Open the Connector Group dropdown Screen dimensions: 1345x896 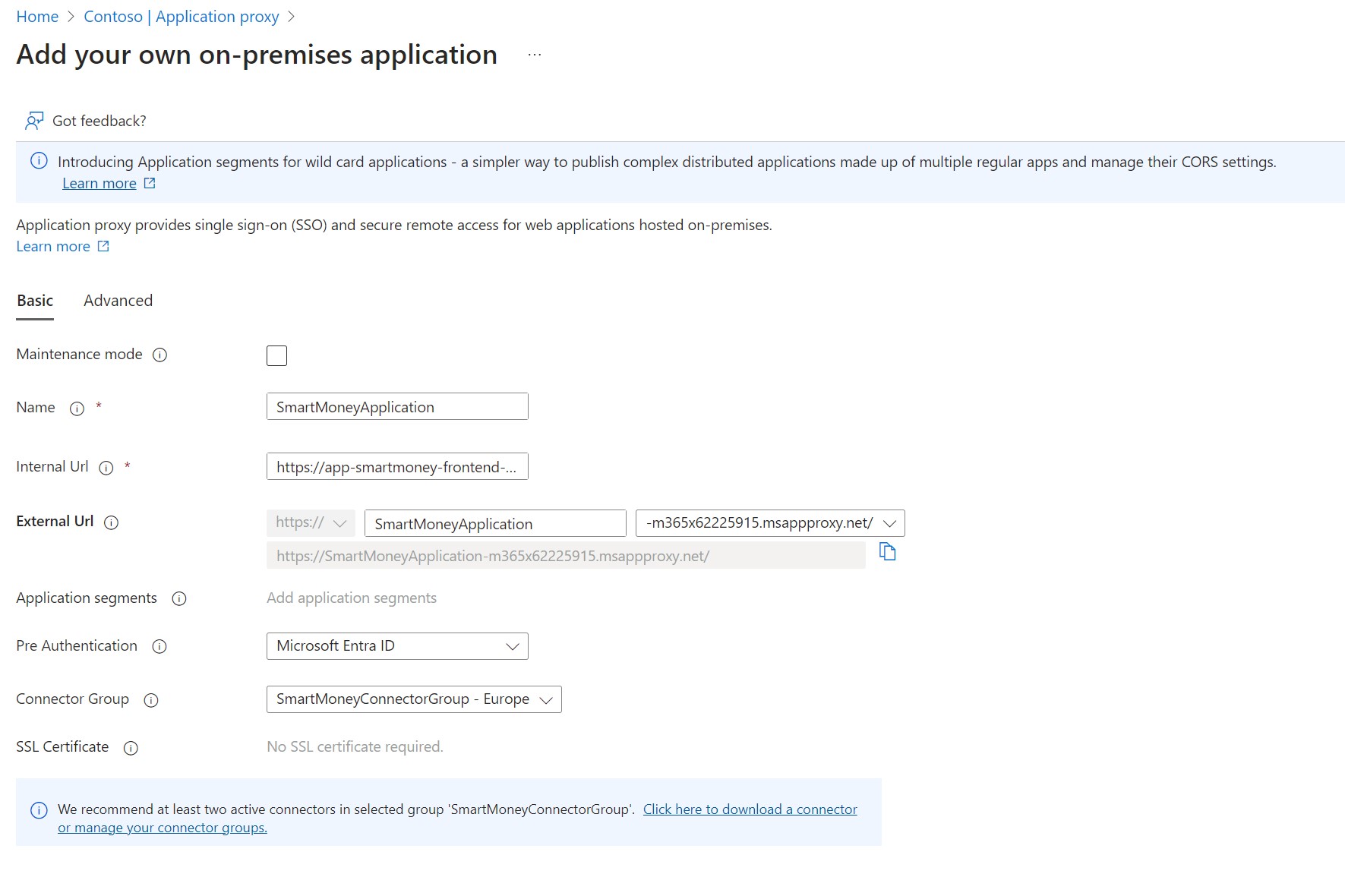point(414,699)
